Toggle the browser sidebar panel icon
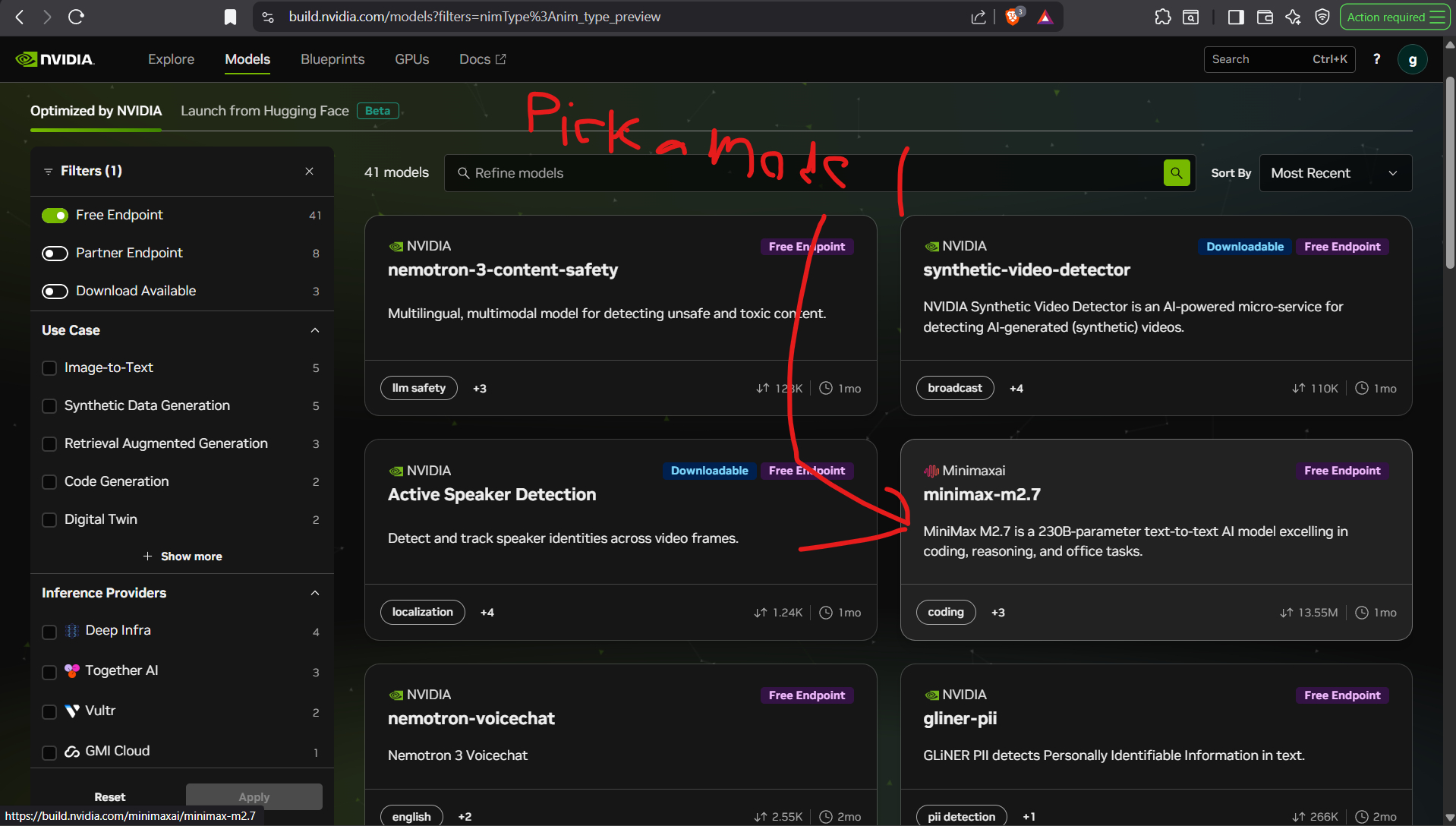Viewport: 1456px width, 826px height. tap(1236, 17)
